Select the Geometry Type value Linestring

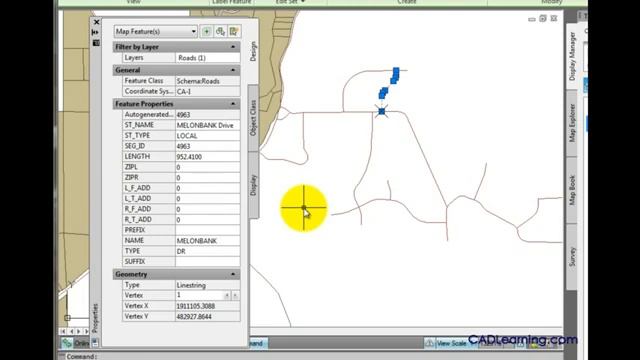pyautogui.click(x=207, y=285)
